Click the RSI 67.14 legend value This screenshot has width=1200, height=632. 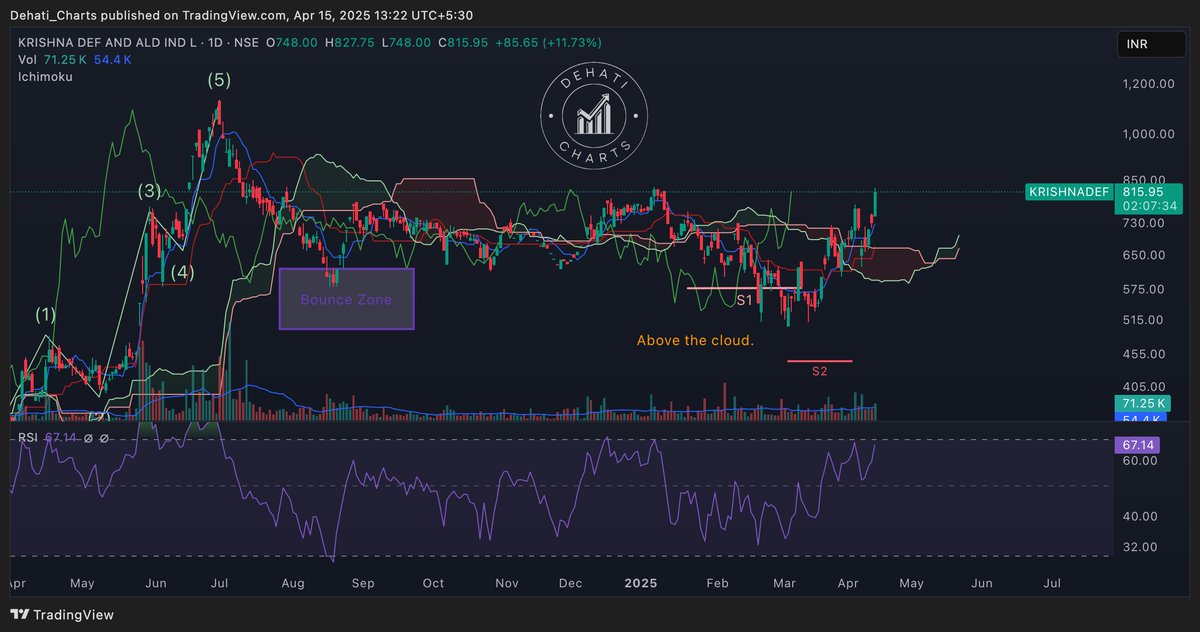click(x=61, y=438)
